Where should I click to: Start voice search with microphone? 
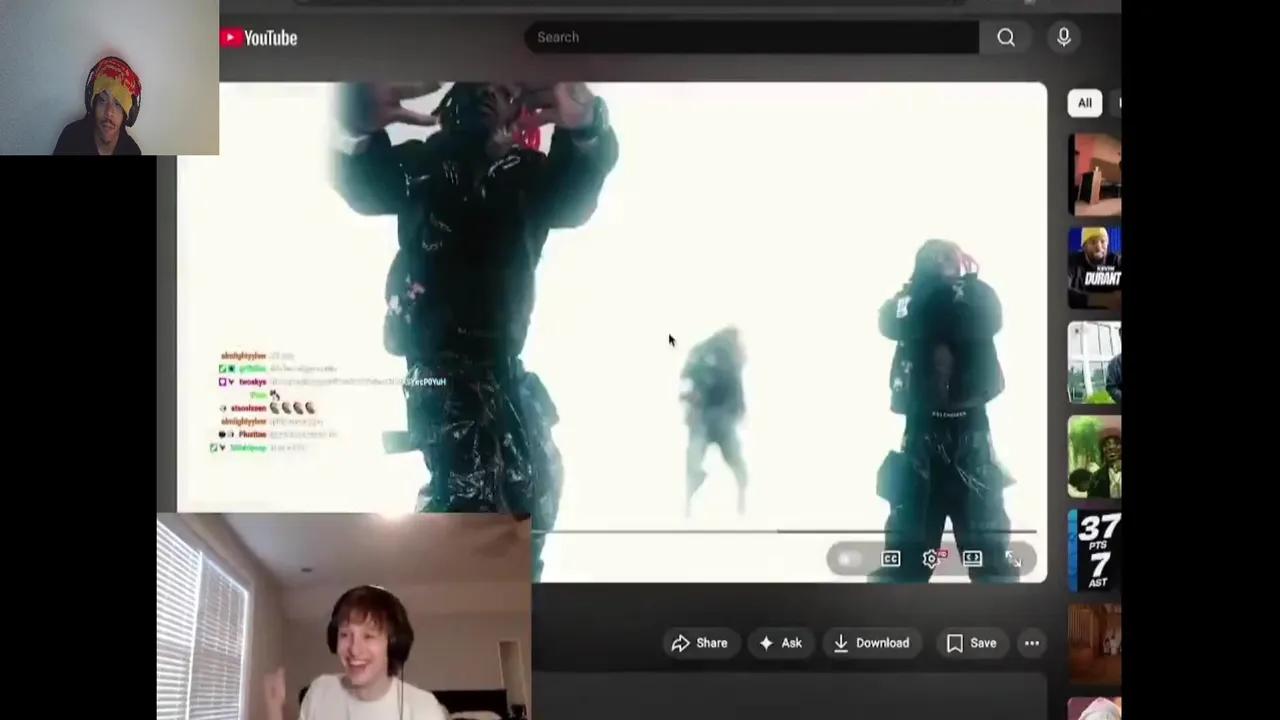pyautogui.click(x=1064, y=37)
